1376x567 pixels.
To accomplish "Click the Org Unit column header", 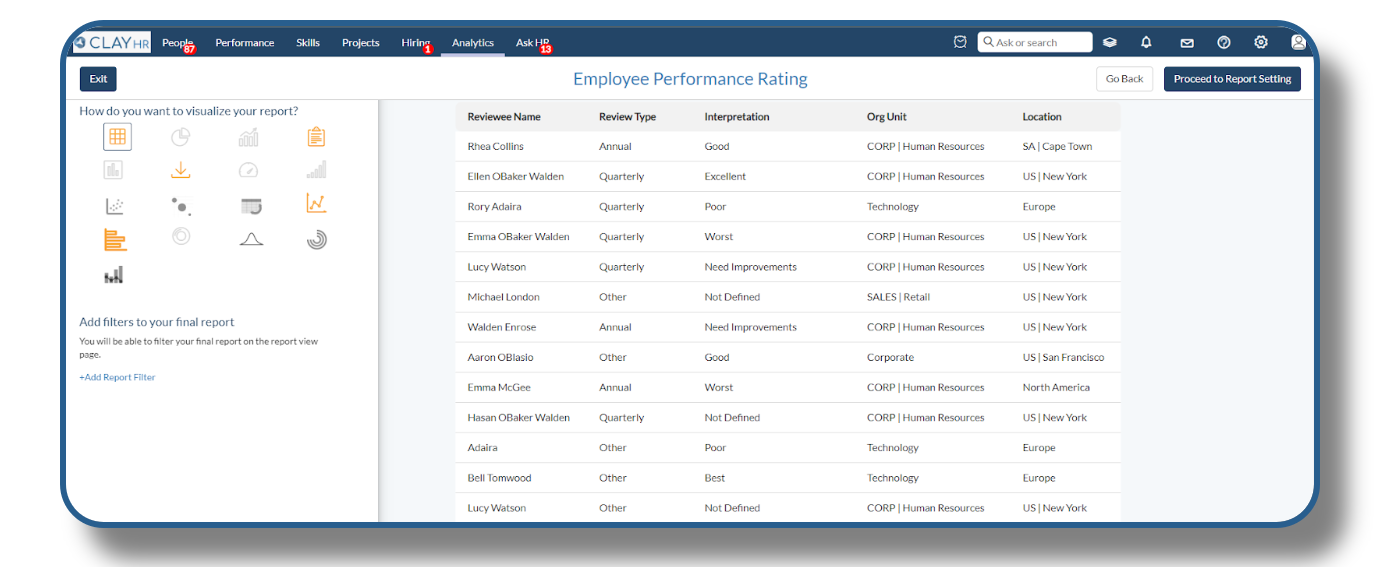I will click(887, 117).
